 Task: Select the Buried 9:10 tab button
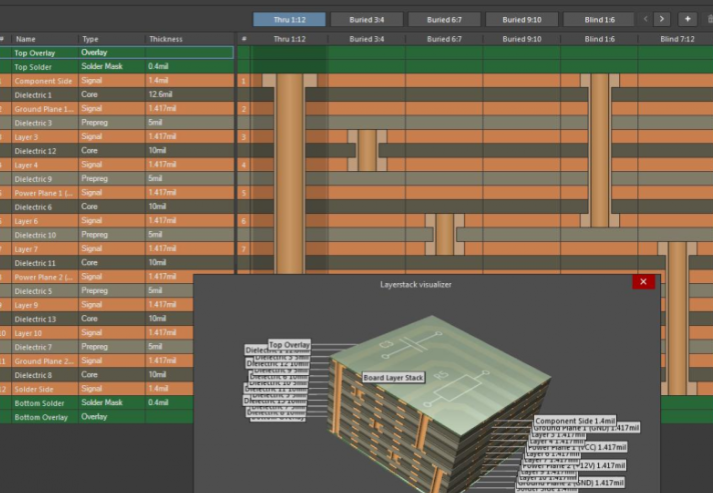[521, 19]
